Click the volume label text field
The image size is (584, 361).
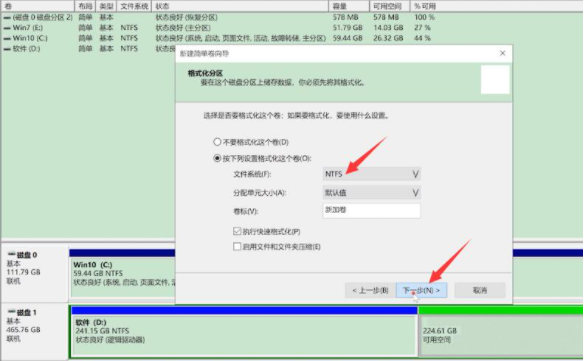371,210
